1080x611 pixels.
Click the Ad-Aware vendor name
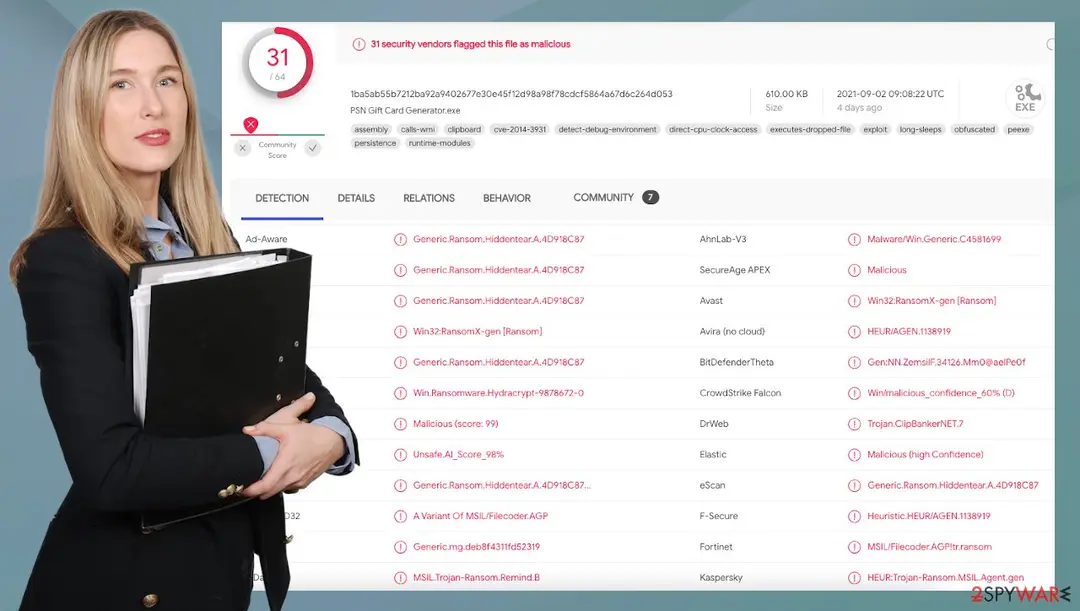pos(267,239)
